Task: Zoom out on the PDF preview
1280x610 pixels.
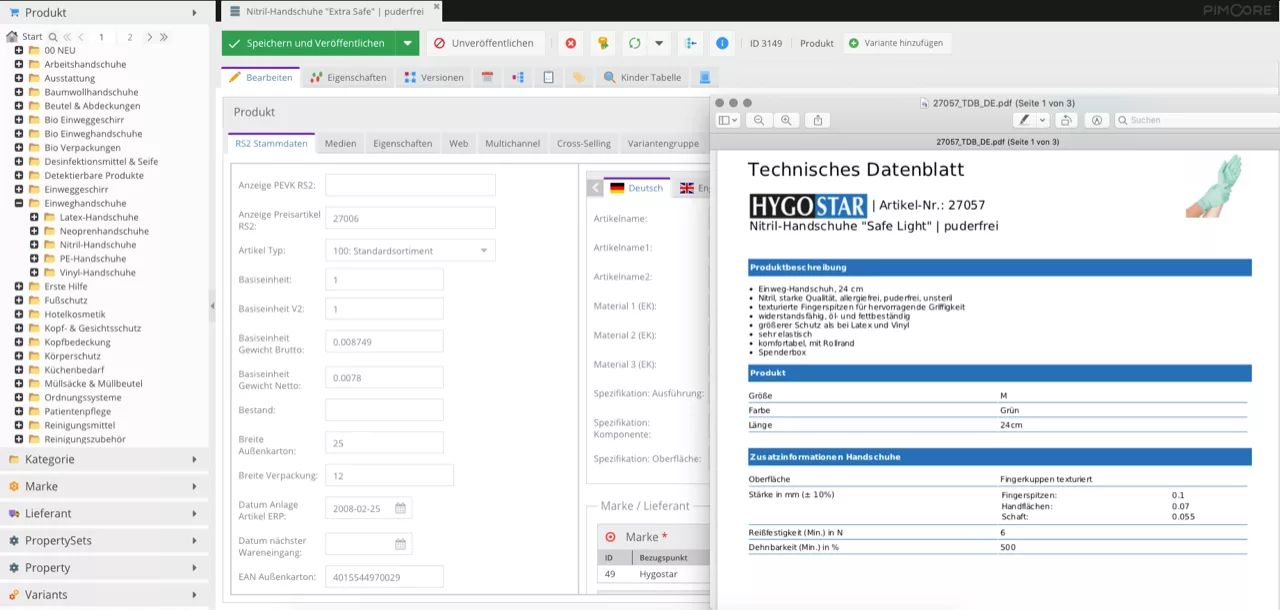Action: tap(759, 120)
